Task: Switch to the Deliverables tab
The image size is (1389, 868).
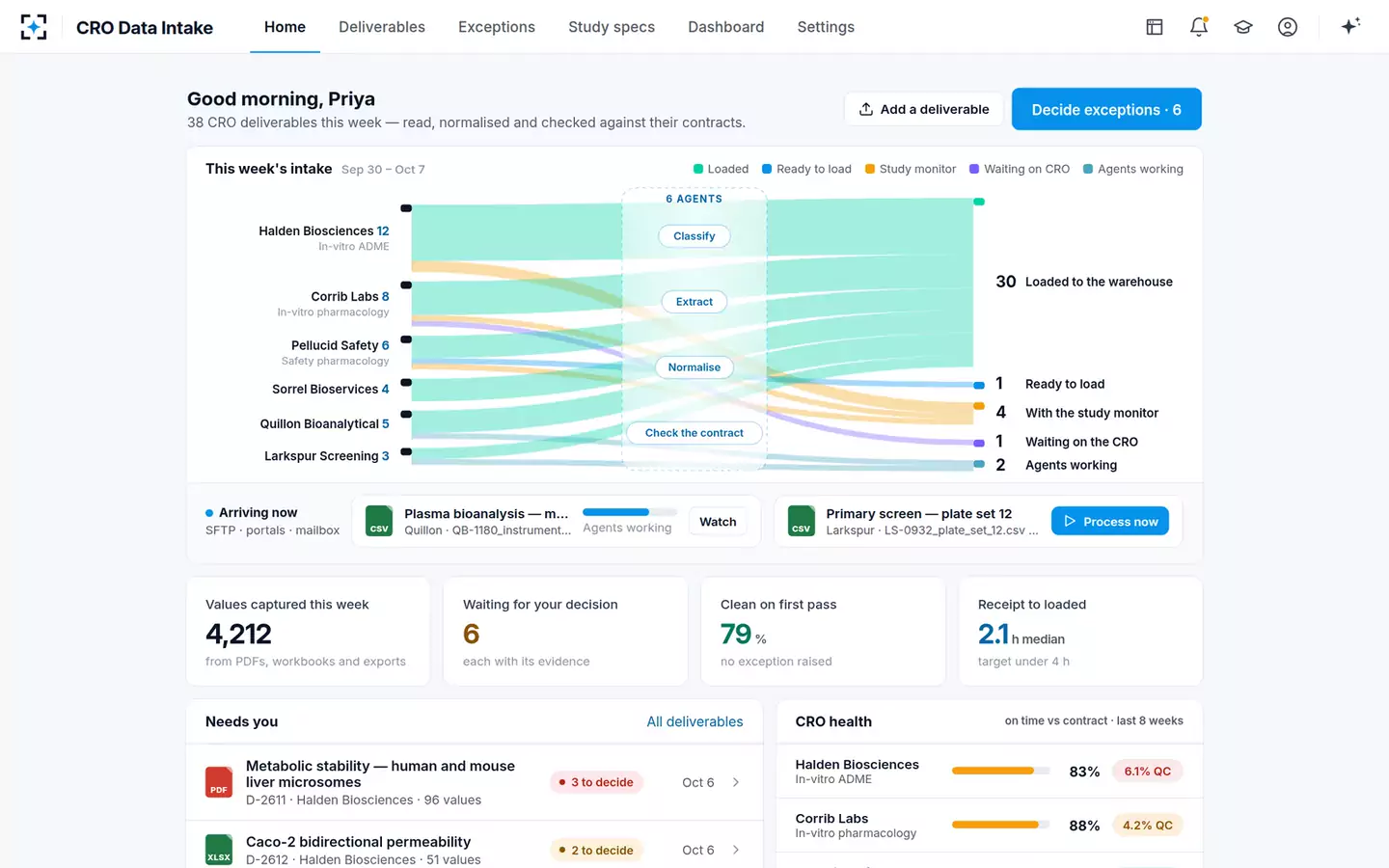Action: coord(382,27)
